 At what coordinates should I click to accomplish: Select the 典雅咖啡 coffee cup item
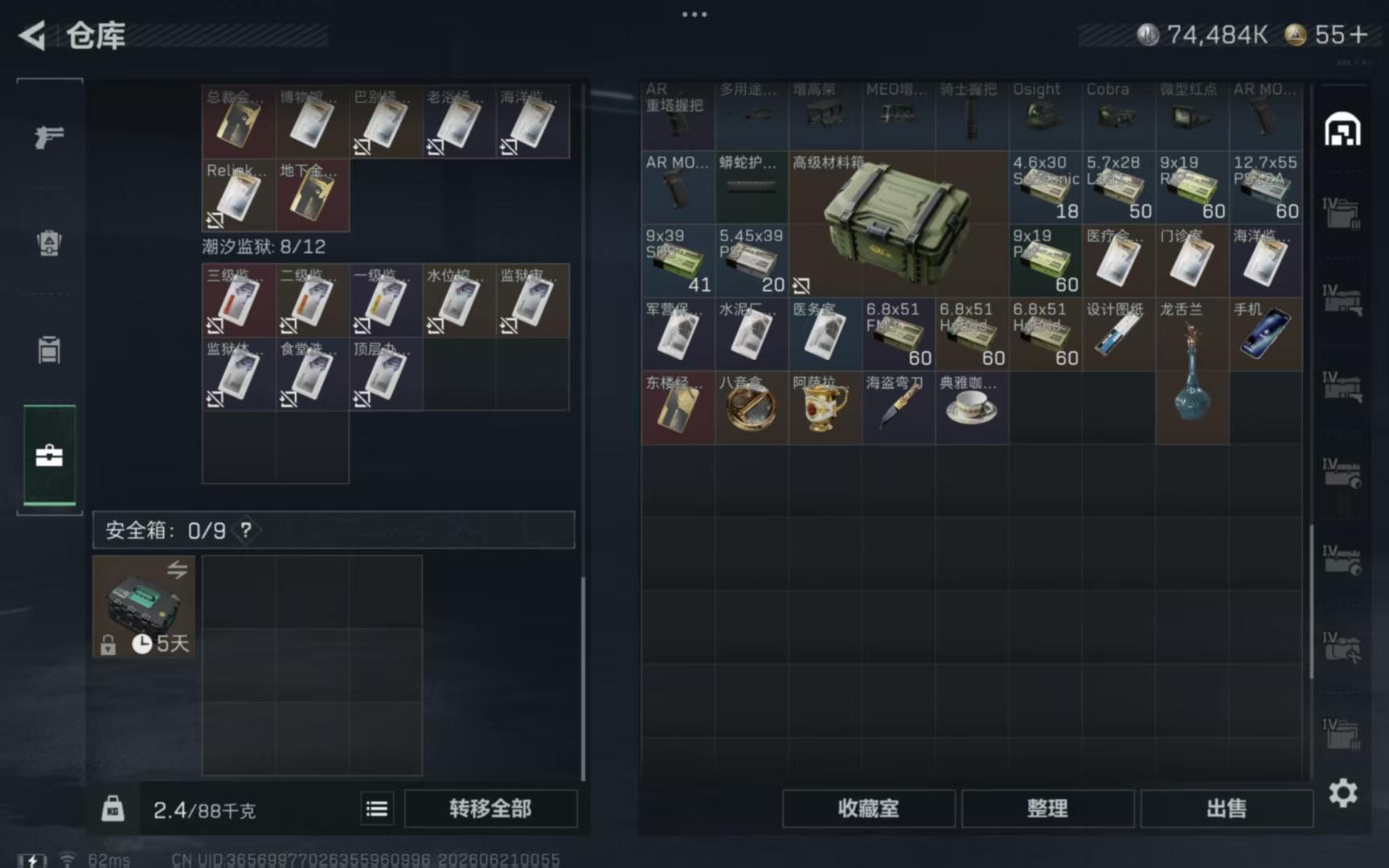972,408
